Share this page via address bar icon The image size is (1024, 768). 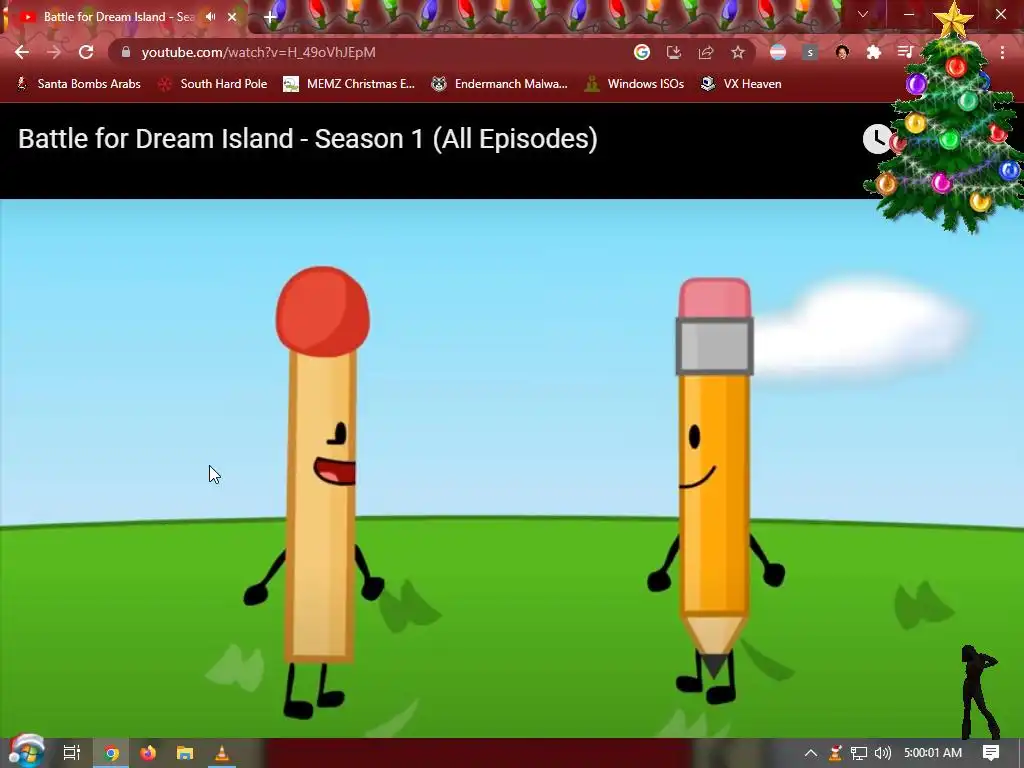point(706,52)
